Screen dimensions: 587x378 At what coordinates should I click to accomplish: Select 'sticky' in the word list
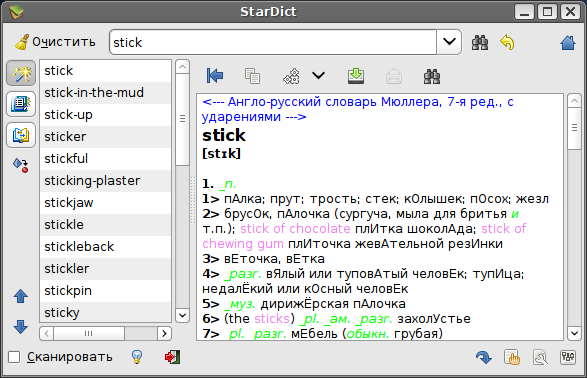(x=106, y=312)
